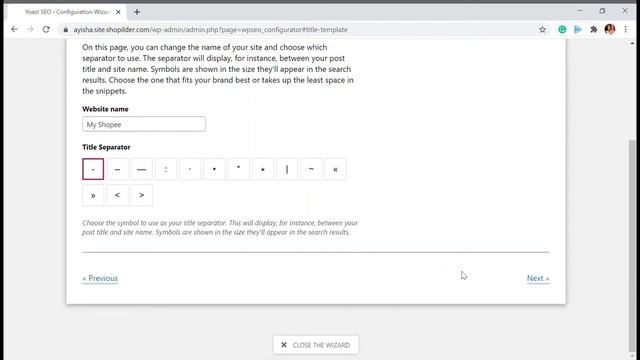The width and height of the screenshot is (640, 360).
Task: Open the Chrome three-dot menu
Action: 625,29
